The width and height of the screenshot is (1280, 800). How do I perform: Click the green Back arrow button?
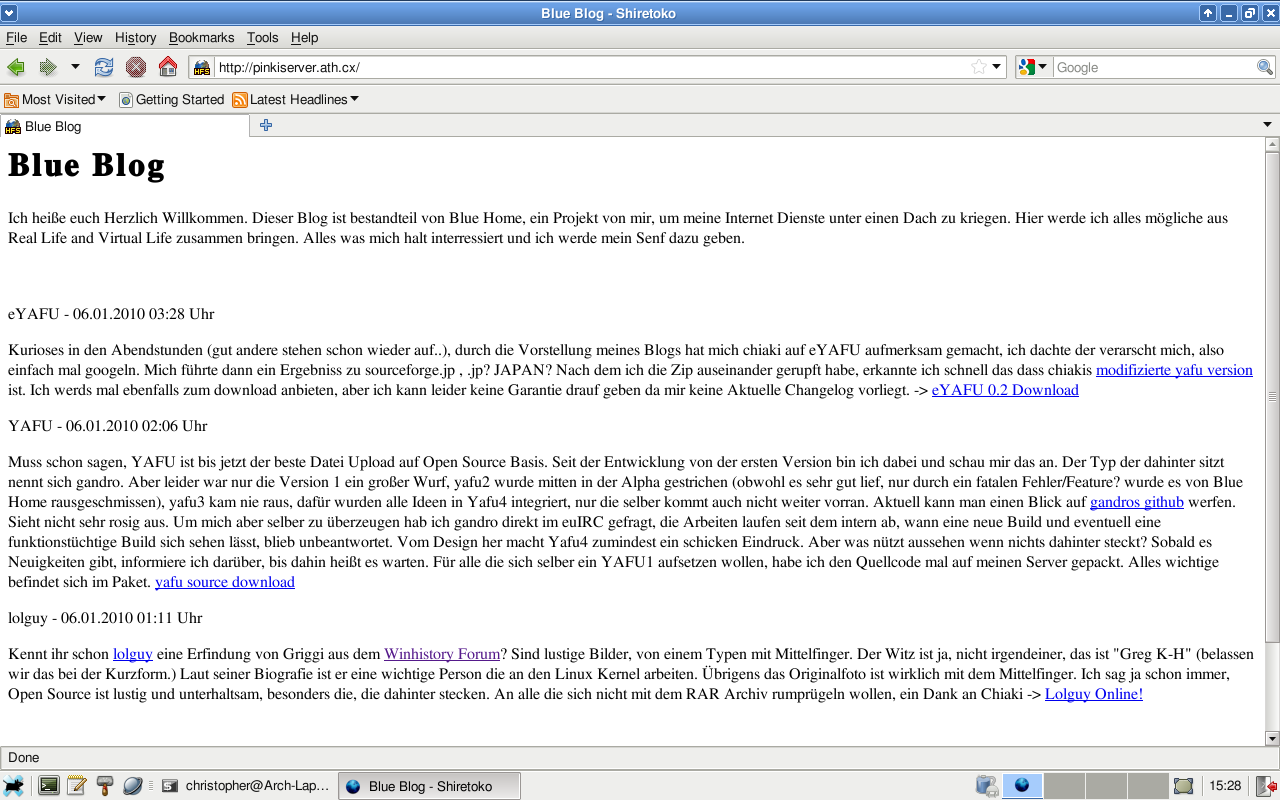(x=16, y=67)
